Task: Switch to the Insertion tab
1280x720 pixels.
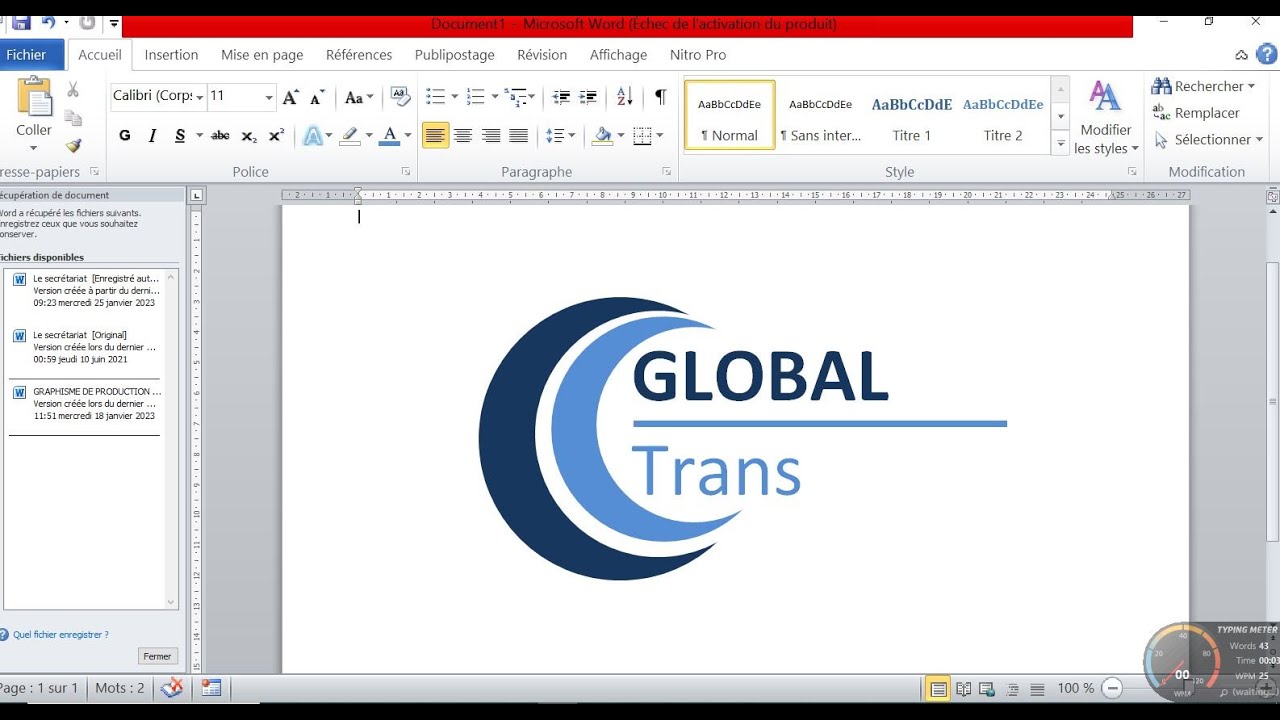Action: 171,55
